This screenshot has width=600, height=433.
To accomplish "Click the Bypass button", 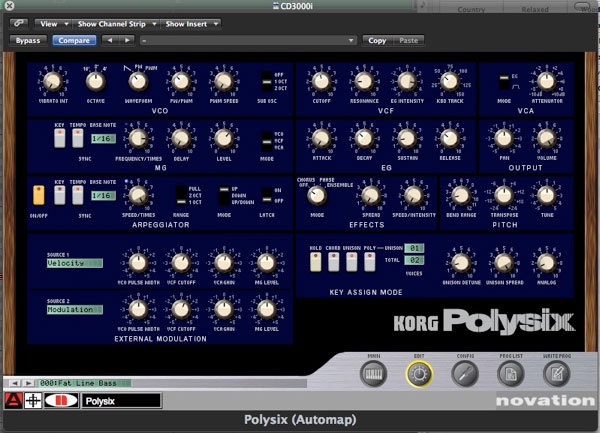I will [28, 40].
